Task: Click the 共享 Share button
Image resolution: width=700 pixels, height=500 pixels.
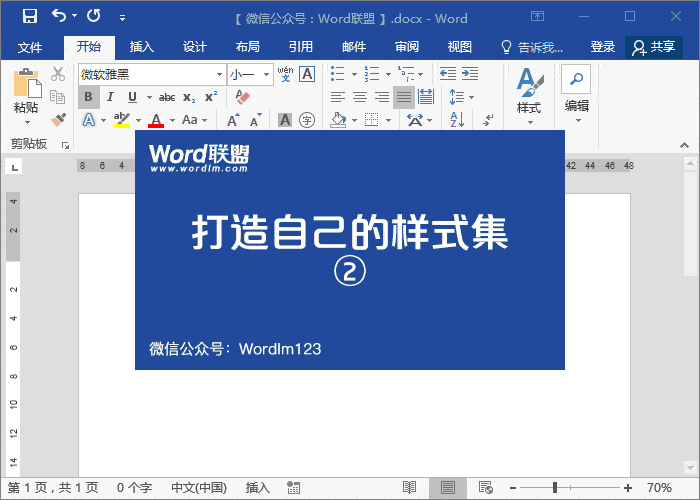Action: (654, 47)
